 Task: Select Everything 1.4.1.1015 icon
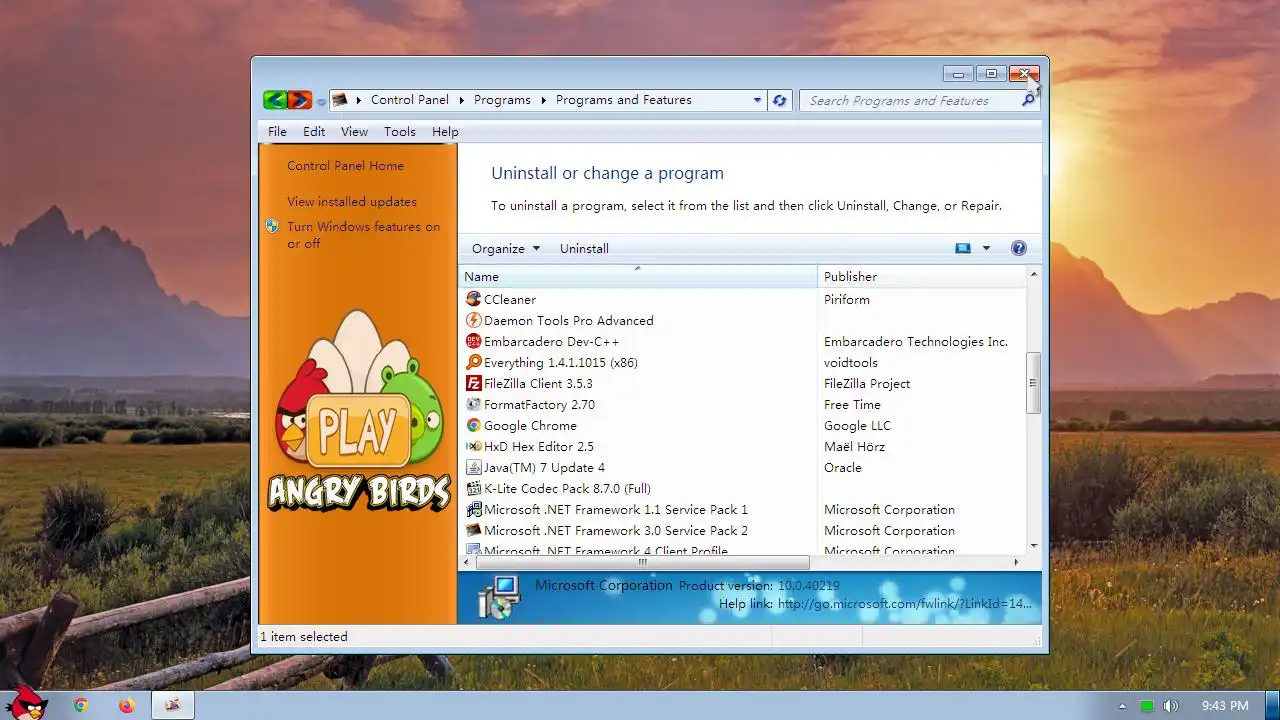(474, 362)
